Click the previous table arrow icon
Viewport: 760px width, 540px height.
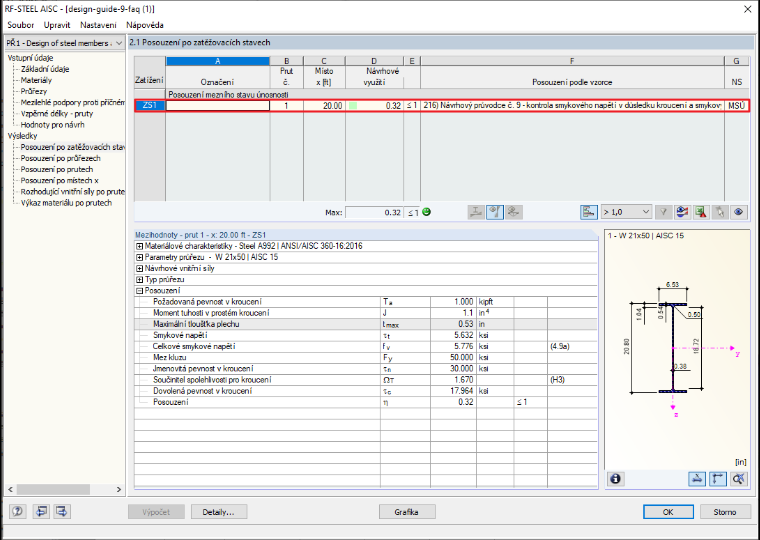[41, 511]
